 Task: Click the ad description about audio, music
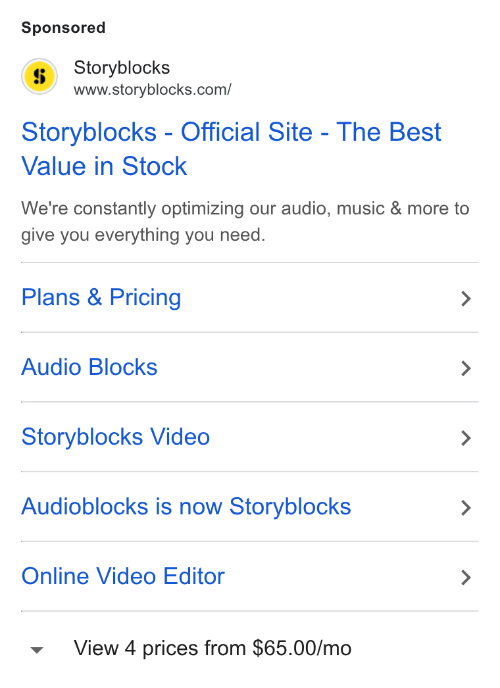pyautogui.click(x=245, y=222)
